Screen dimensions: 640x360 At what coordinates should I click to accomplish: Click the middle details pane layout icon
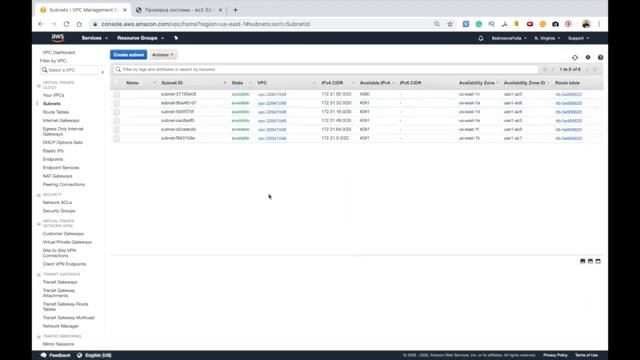coord(590,261)
